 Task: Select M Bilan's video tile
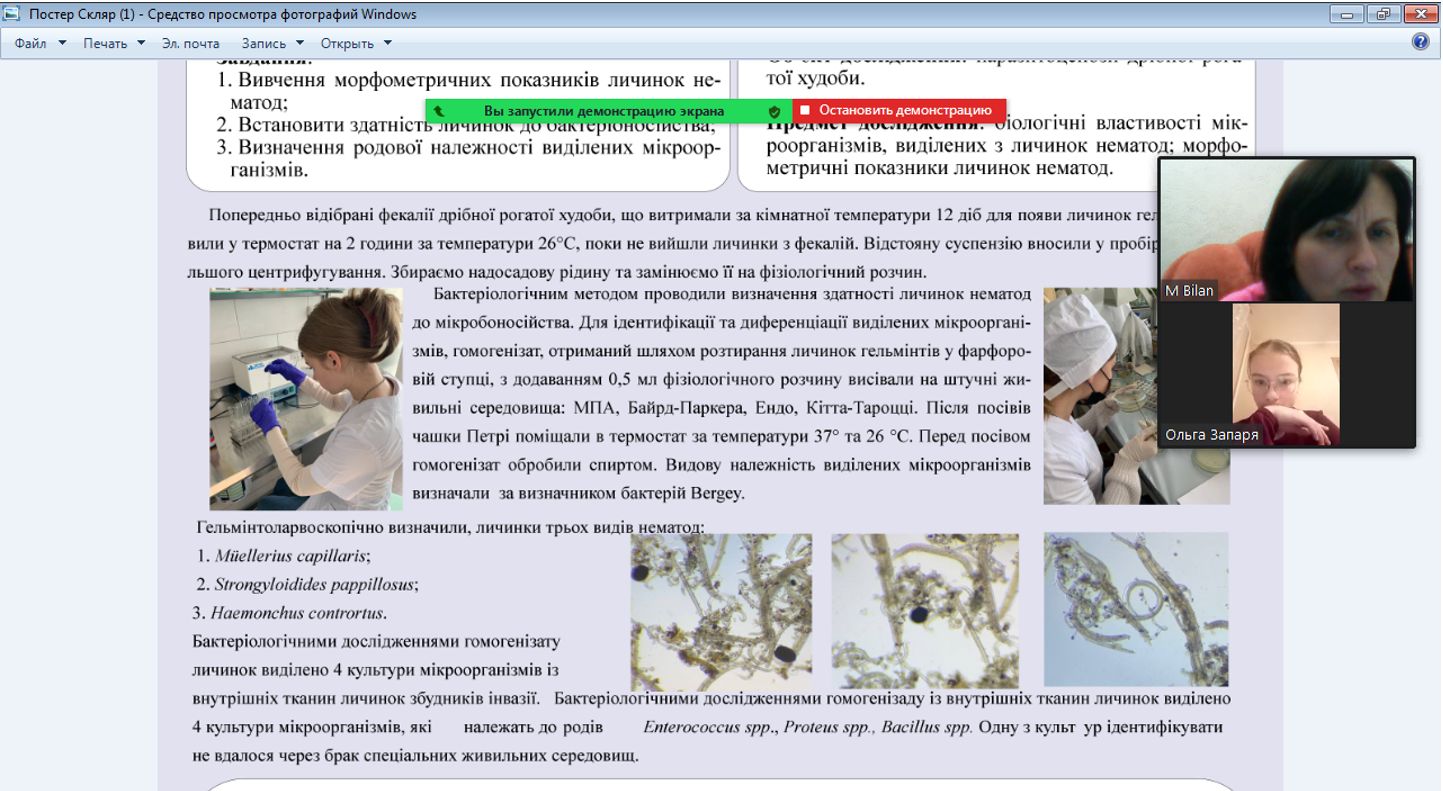pos(1287,230)
